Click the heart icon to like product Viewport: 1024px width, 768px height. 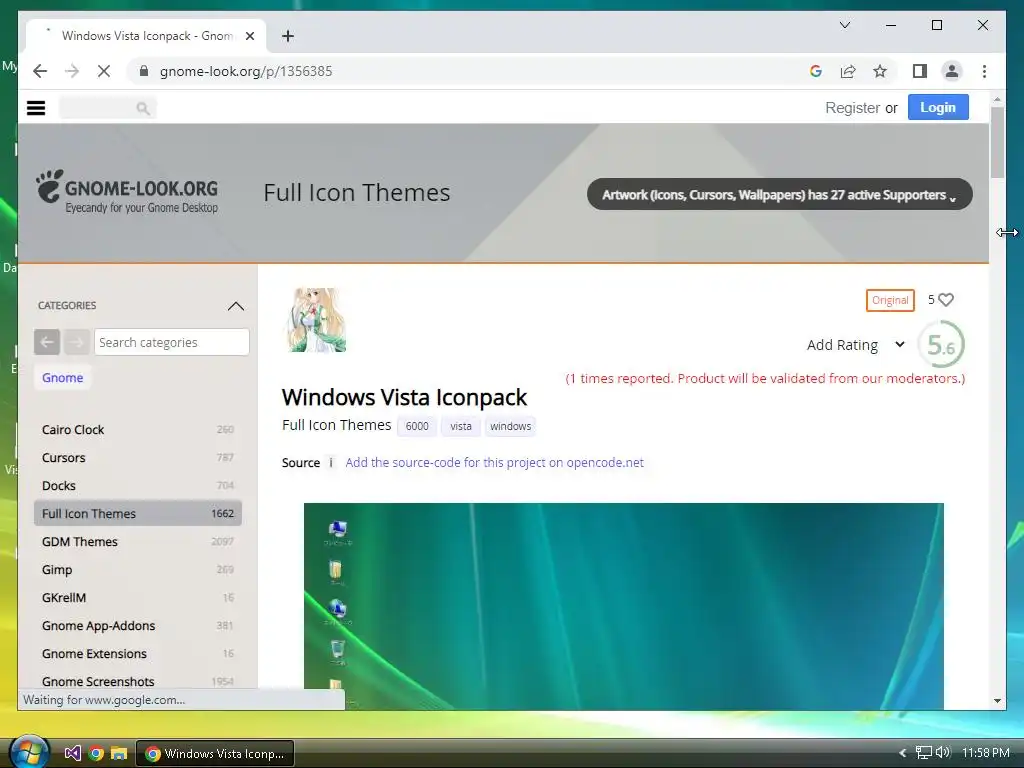coord(946,300)
